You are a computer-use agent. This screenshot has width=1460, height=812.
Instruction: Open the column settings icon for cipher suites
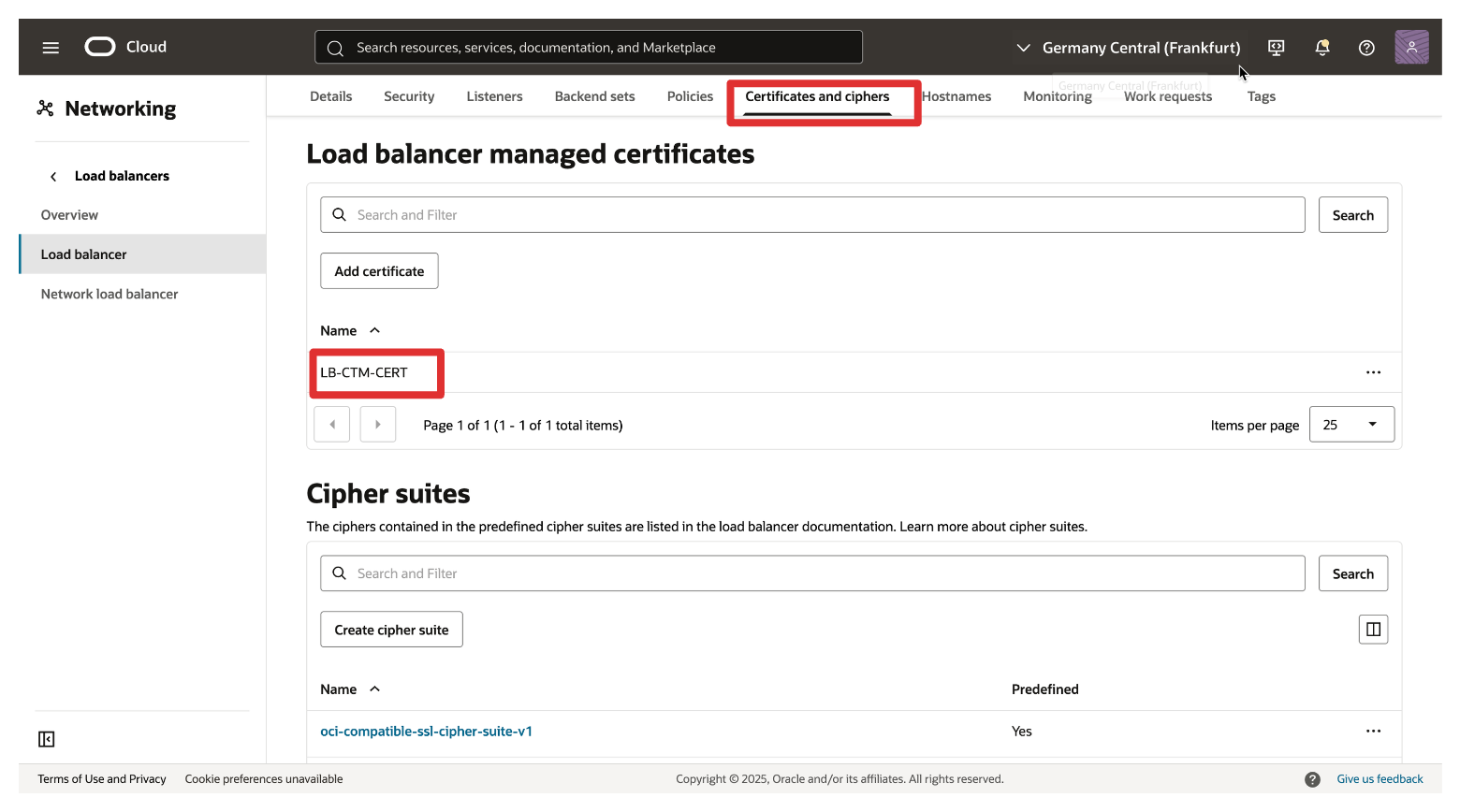click(x=1373, y=630)
